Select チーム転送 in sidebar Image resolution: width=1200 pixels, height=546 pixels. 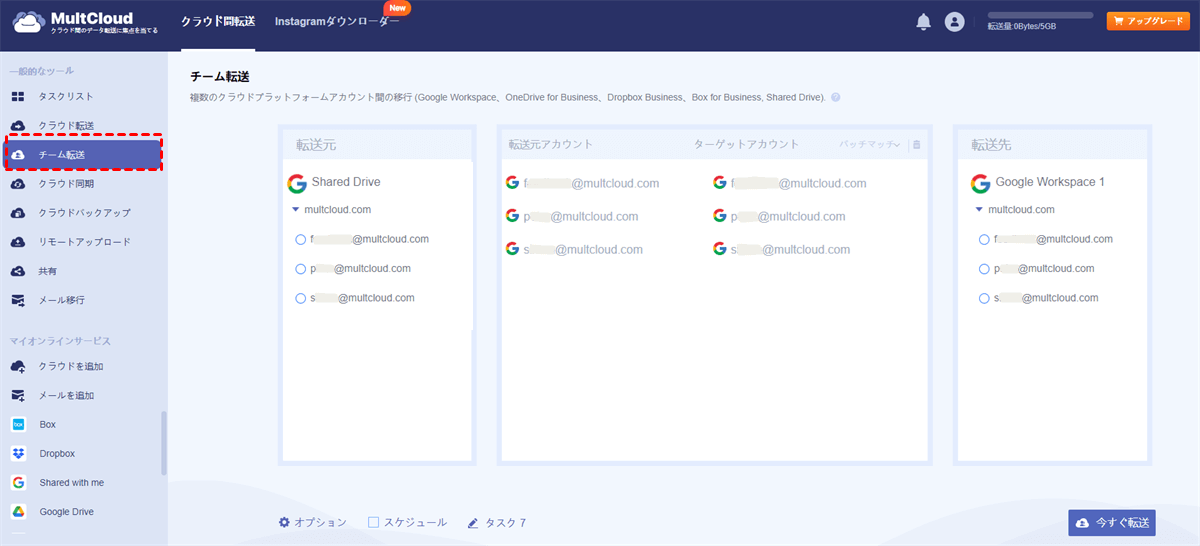(x=84, y=155)
